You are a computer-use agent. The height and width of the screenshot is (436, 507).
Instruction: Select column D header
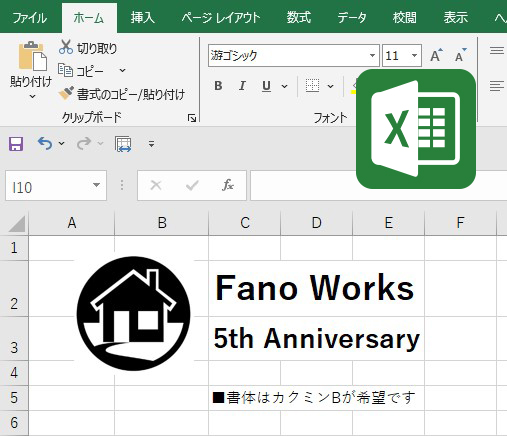[316, 223]
